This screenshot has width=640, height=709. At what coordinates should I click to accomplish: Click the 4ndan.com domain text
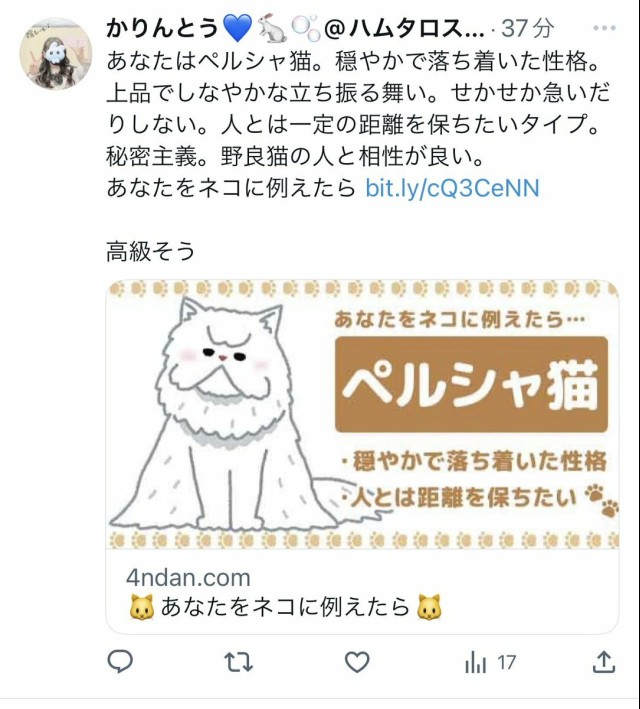[x=188, y=577]
